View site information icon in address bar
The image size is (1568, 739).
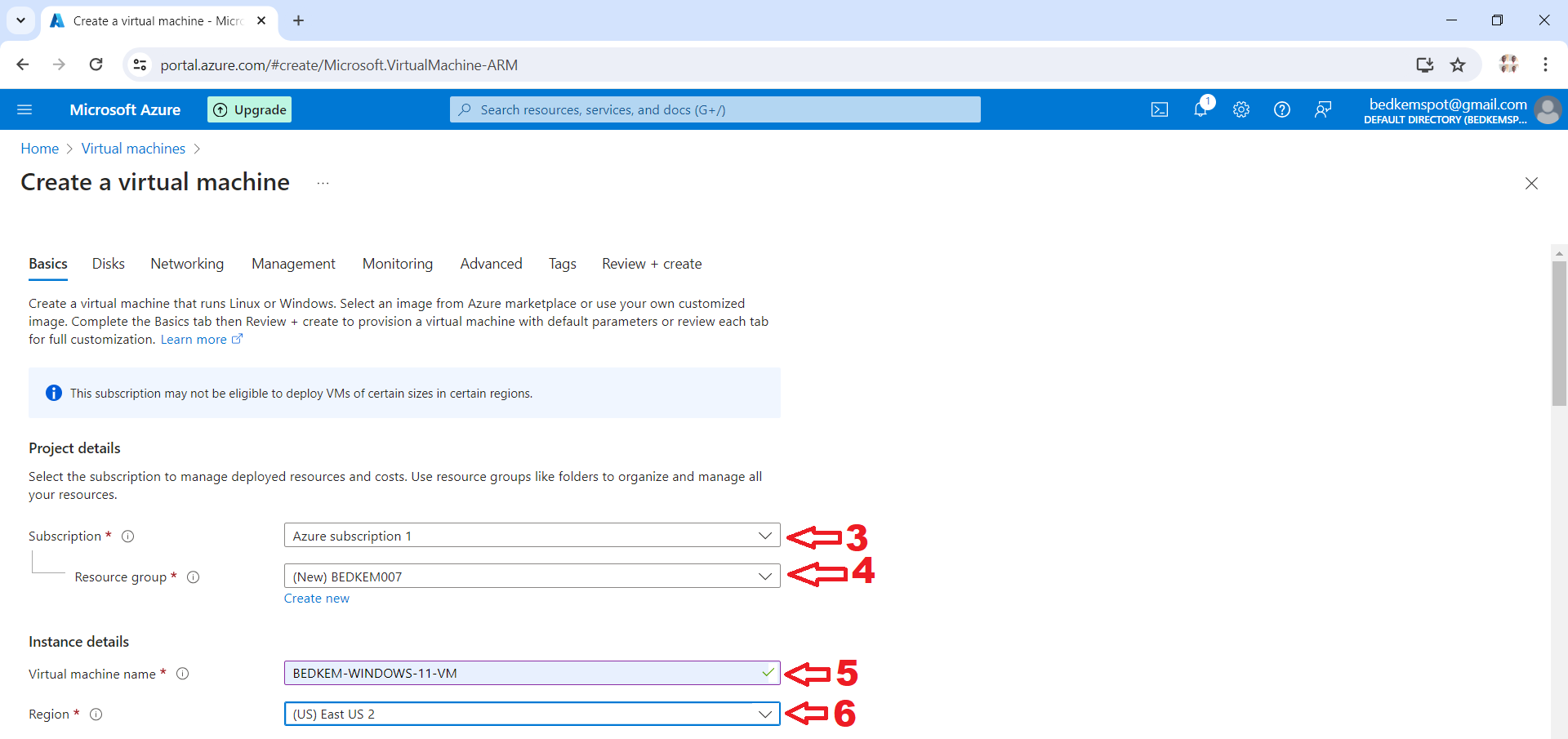pyautogui.click(x=140, y=65)
